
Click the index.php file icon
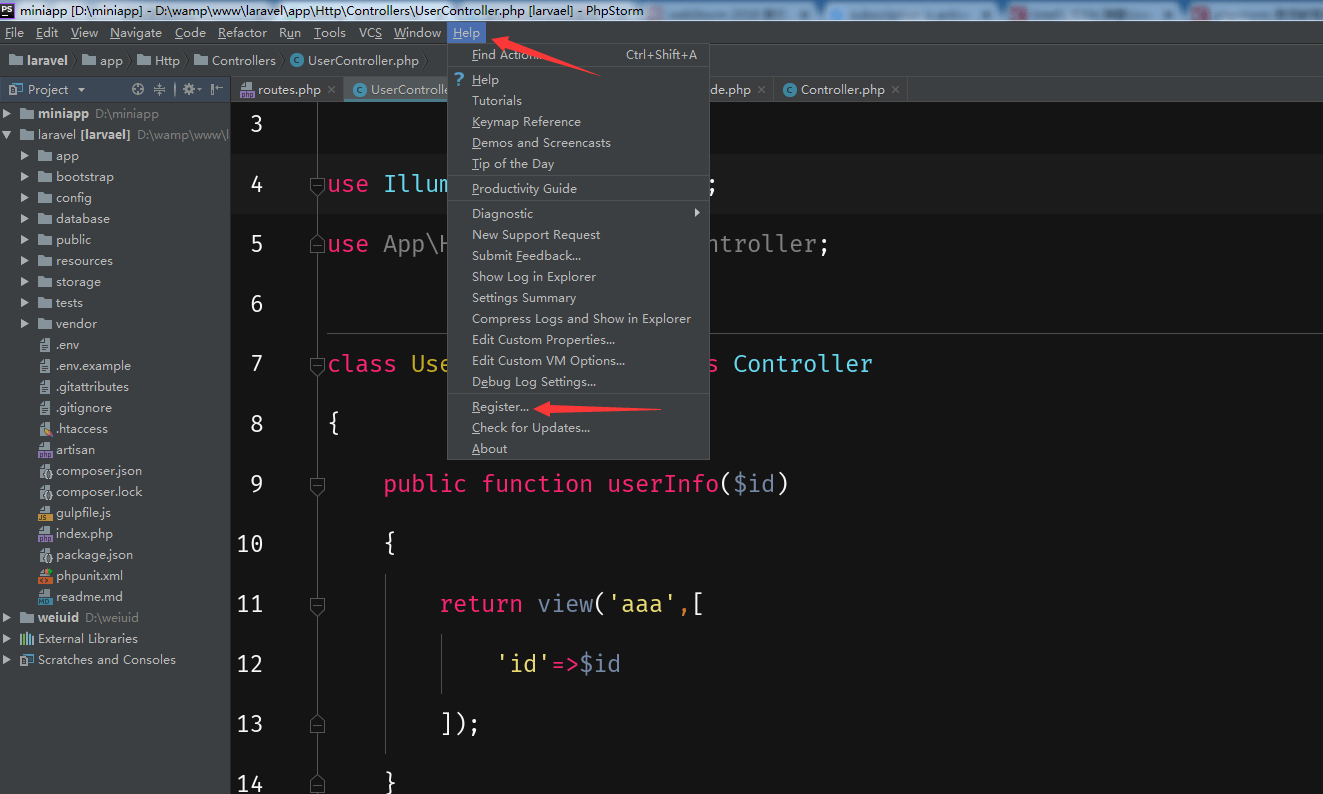46,534
